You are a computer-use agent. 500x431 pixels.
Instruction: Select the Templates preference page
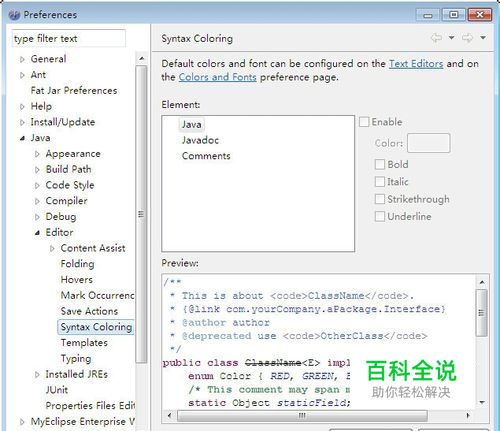tap(84, 343)
